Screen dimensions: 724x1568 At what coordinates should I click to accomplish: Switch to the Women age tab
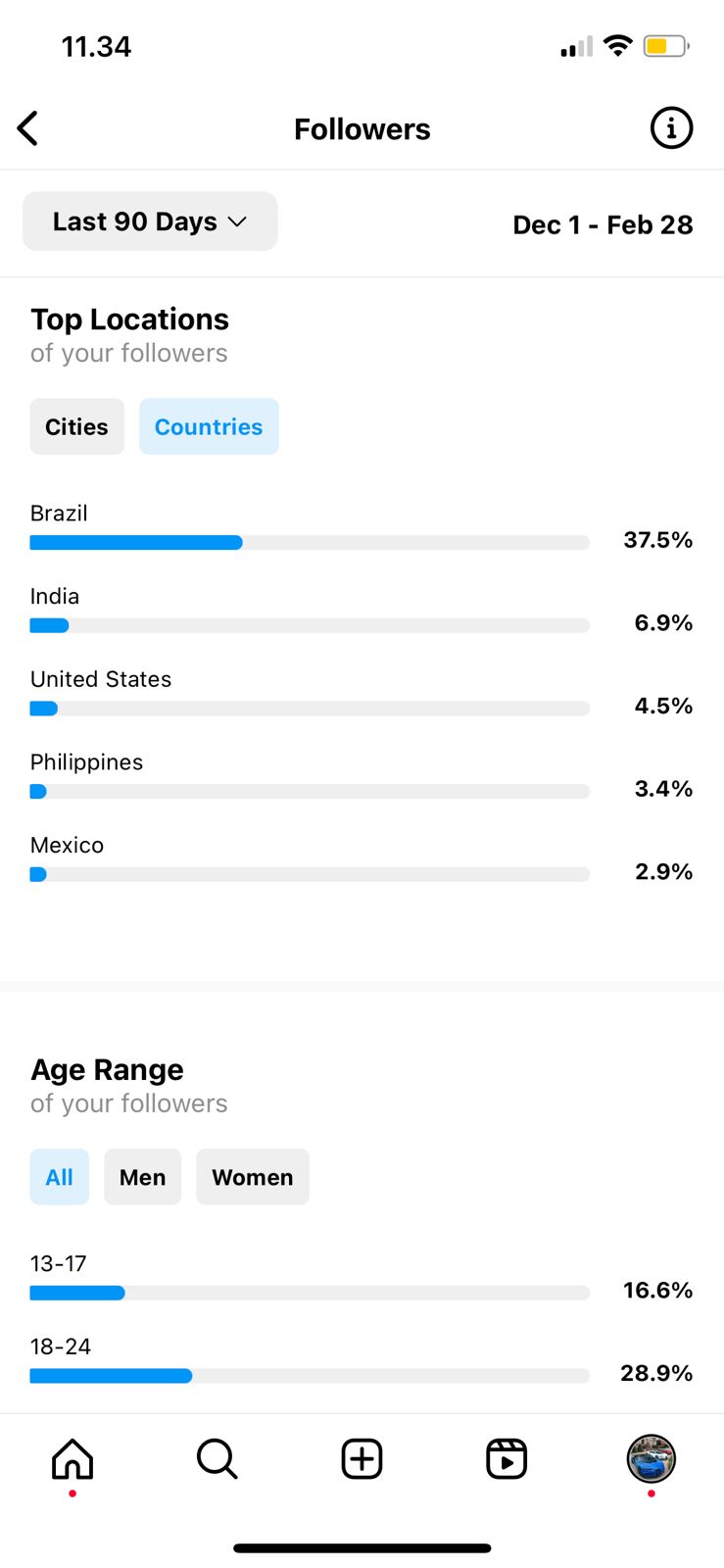[253, 1177]
